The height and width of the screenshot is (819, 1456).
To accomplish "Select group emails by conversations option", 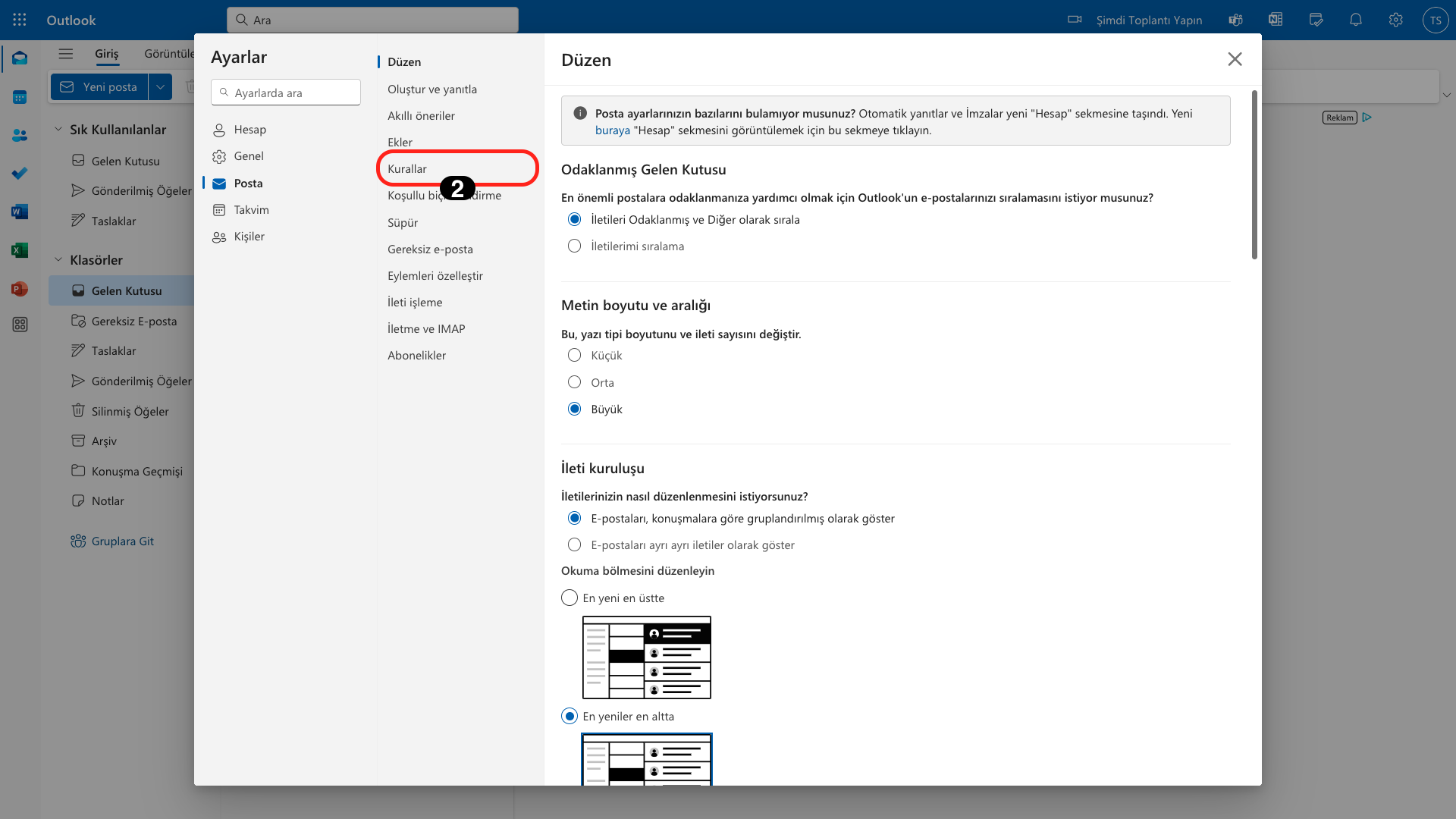I will (x=575, y=518).
